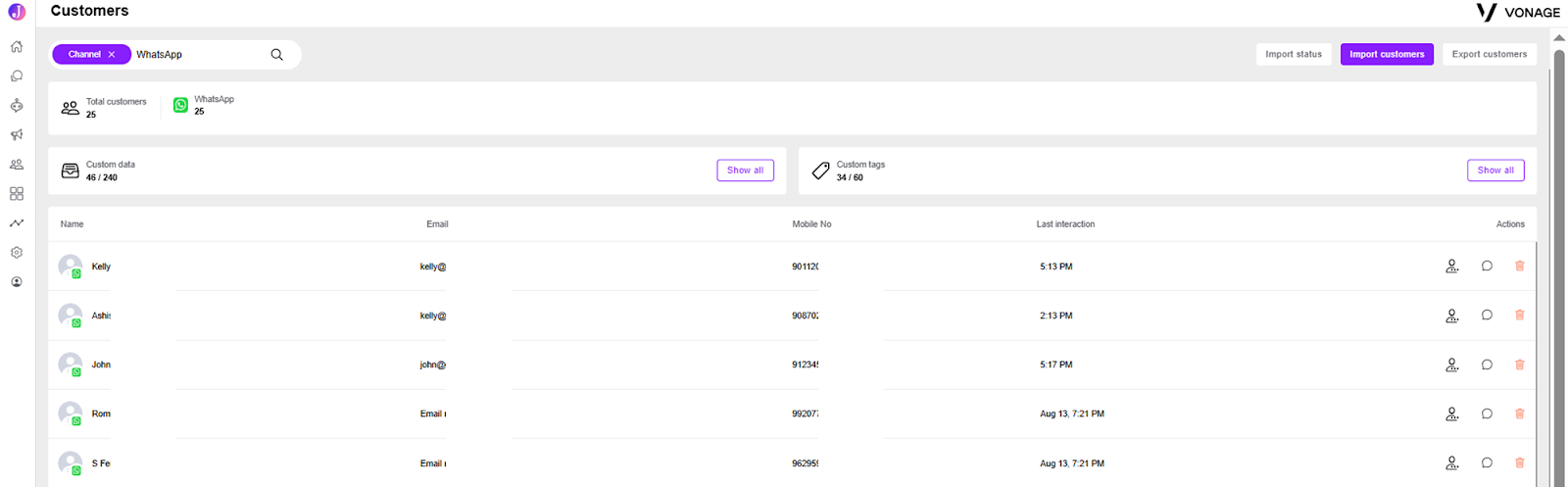Start chat with Kelly

coord(1487,266)
